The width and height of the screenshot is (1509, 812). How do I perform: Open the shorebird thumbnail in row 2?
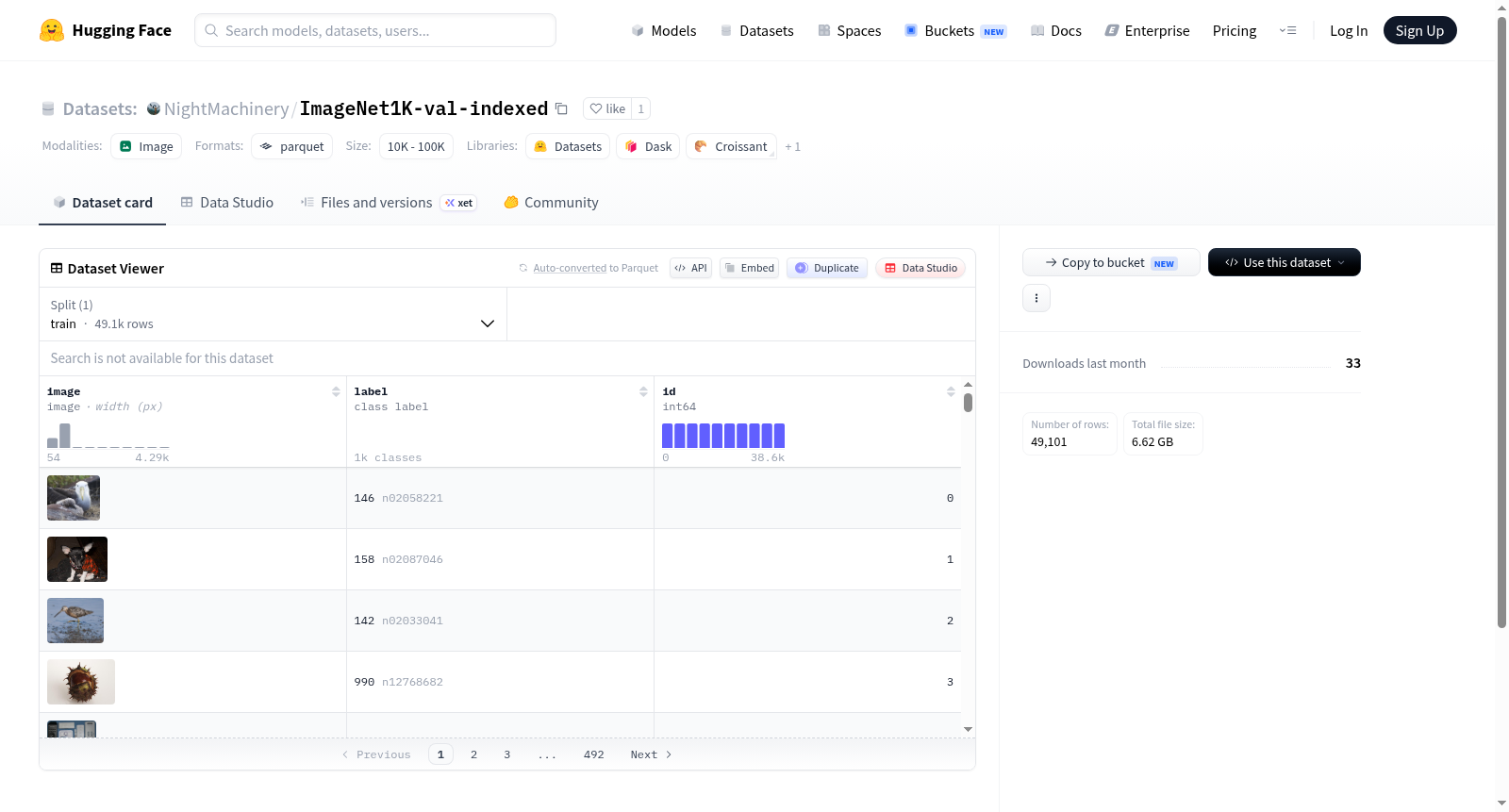75,621
